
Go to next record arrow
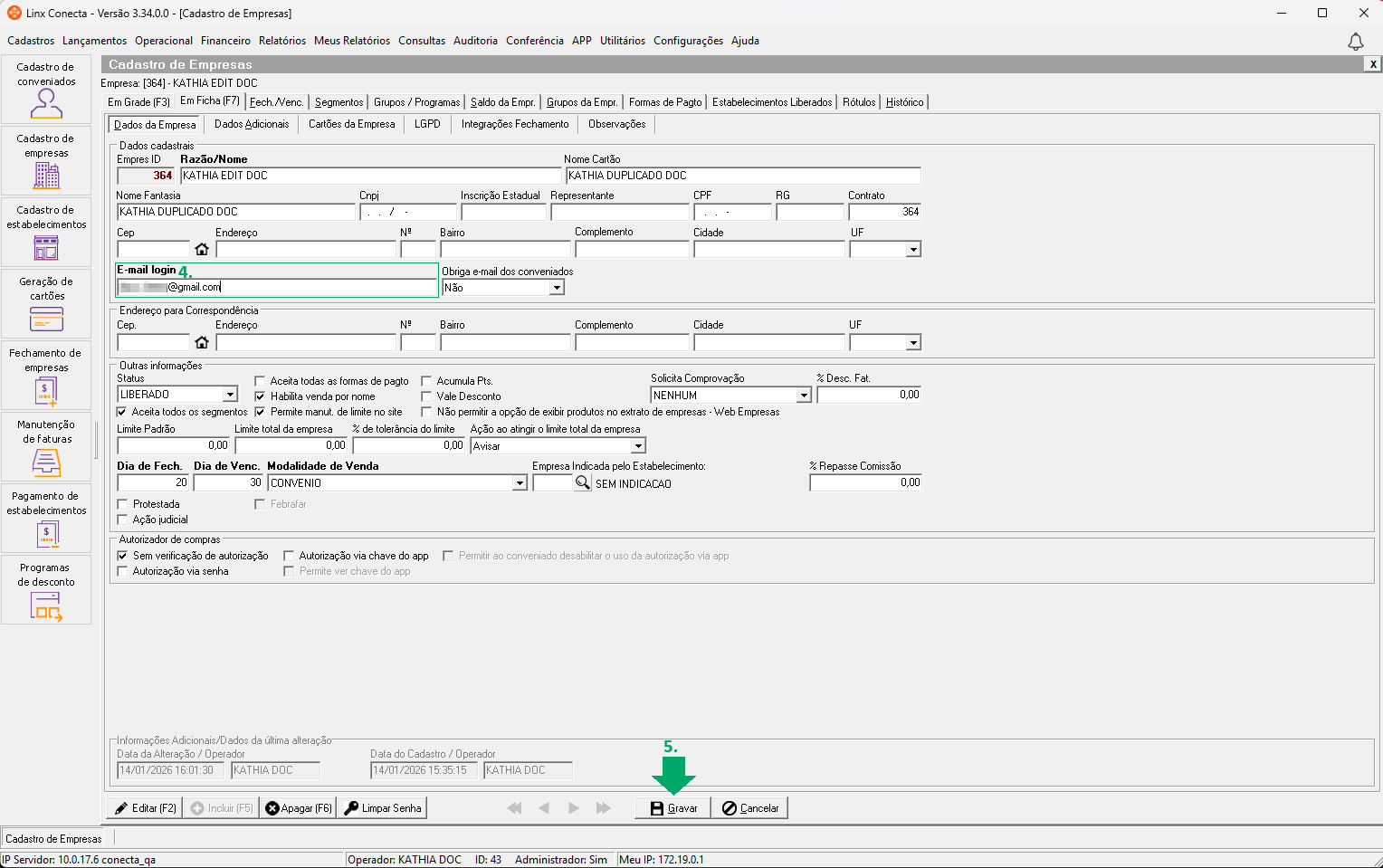(x=574, y=808)
